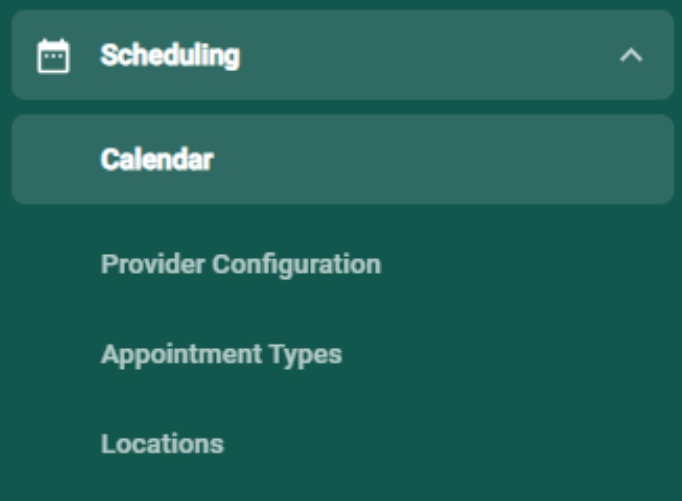Click the Scheduling calendar icon
This screenshot has width=682, height=501.
pyautogui.click(x=53, y=56)
